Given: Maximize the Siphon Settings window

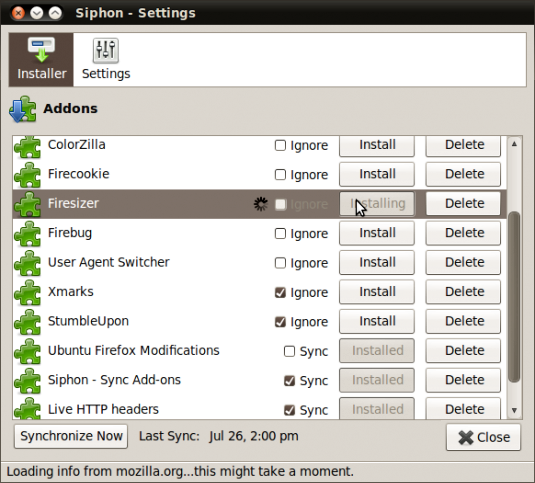Looking at the screenshot, I should point(55,13).
